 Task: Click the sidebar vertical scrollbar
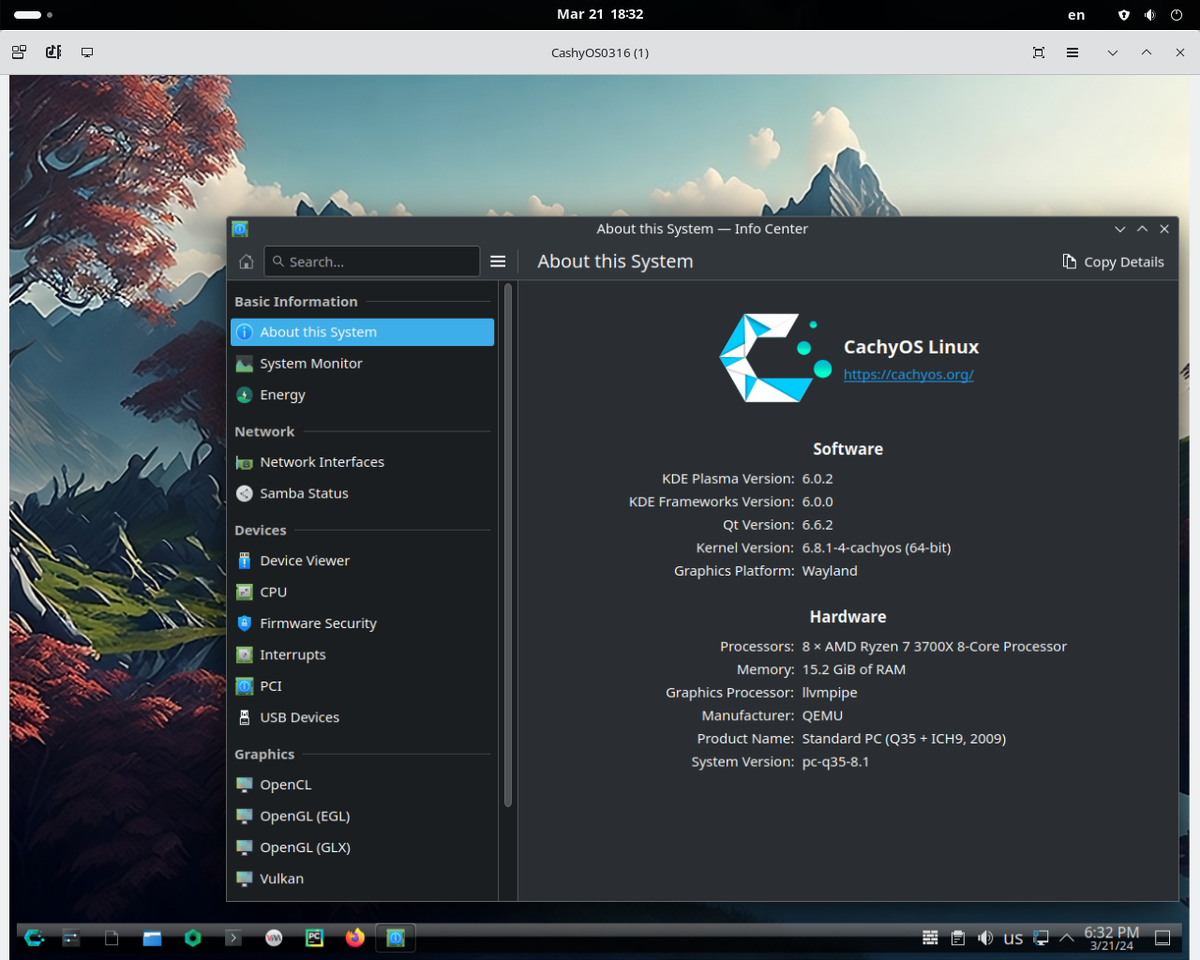(508, 545)
